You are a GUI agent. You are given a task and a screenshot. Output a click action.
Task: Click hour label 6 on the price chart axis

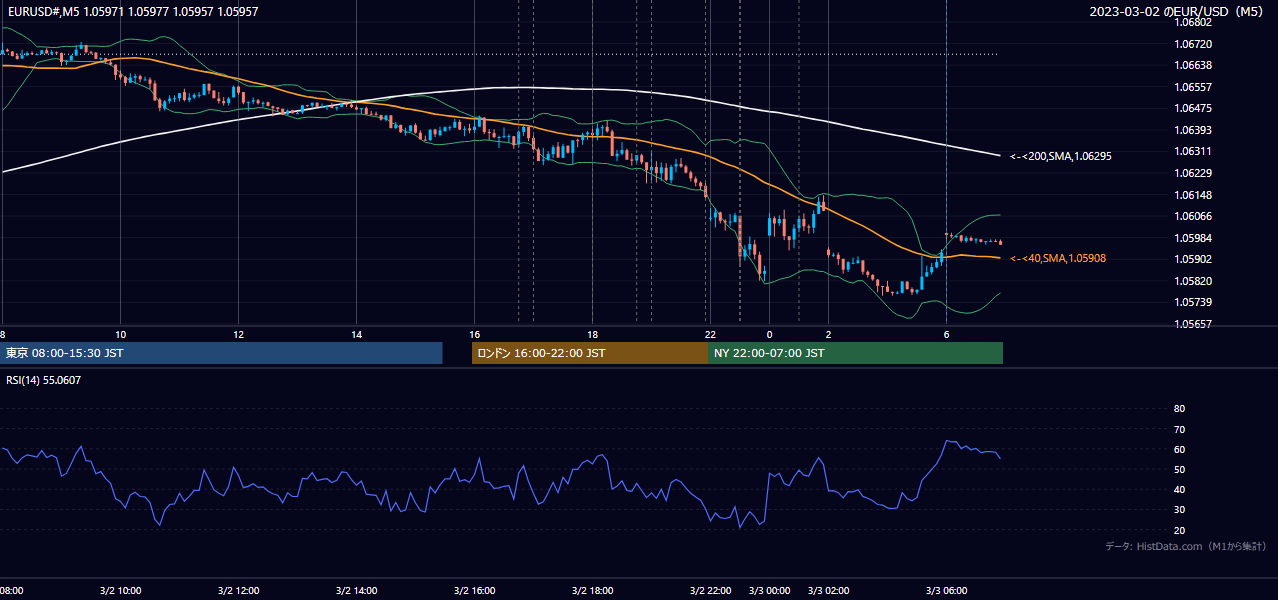[947, 334]
